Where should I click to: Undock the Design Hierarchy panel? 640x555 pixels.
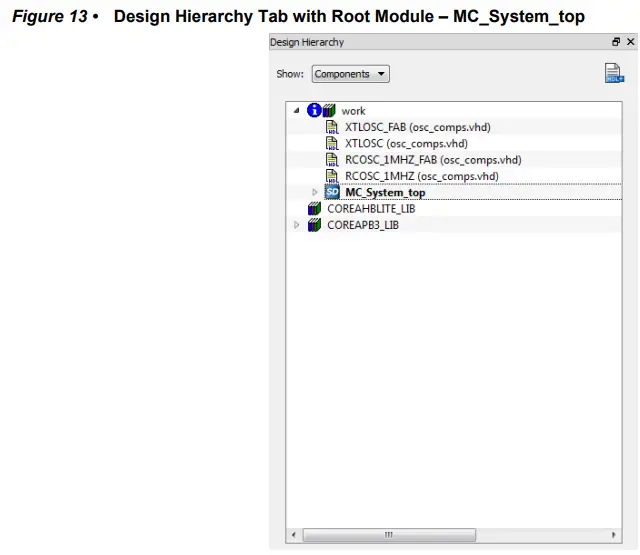pyautogui.click(x=616, y=42)
